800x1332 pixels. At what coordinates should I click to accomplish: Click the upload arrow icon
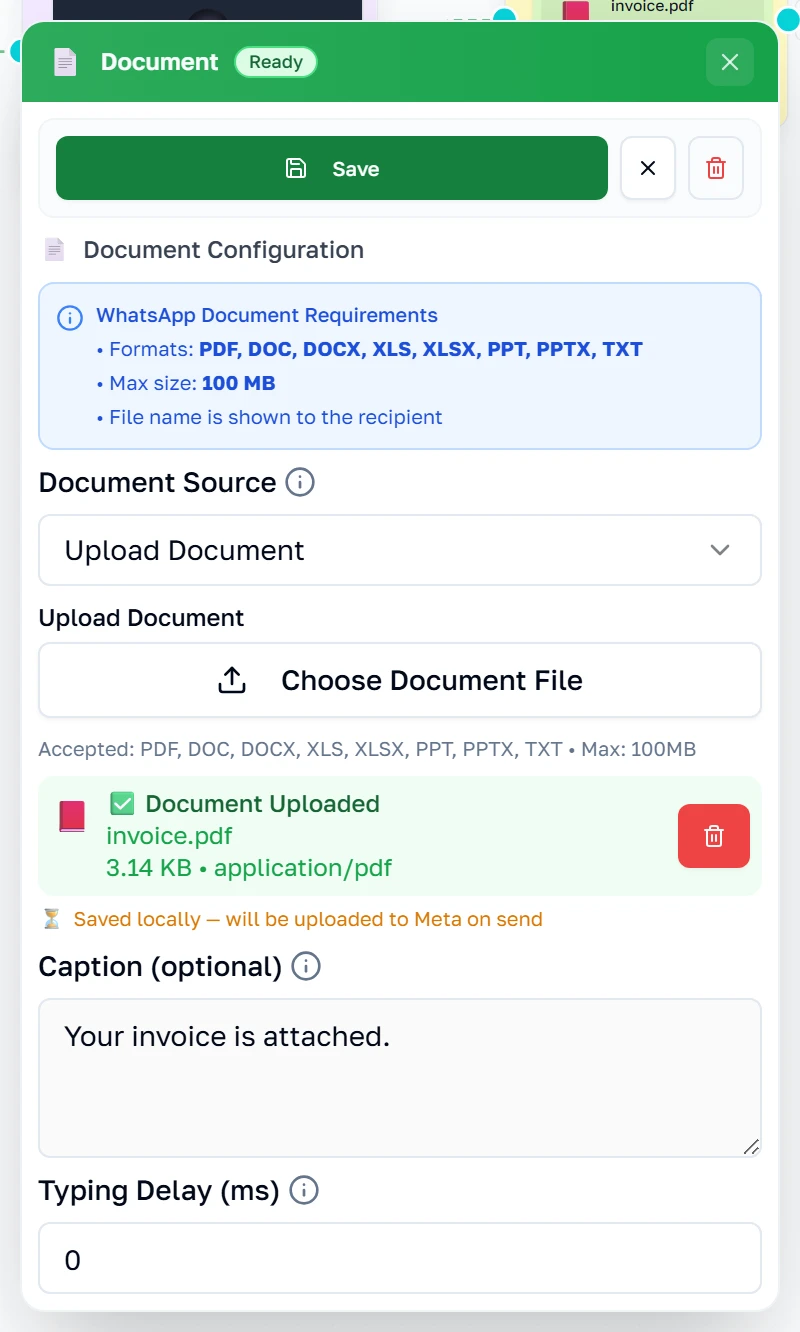tap(232, 680)
